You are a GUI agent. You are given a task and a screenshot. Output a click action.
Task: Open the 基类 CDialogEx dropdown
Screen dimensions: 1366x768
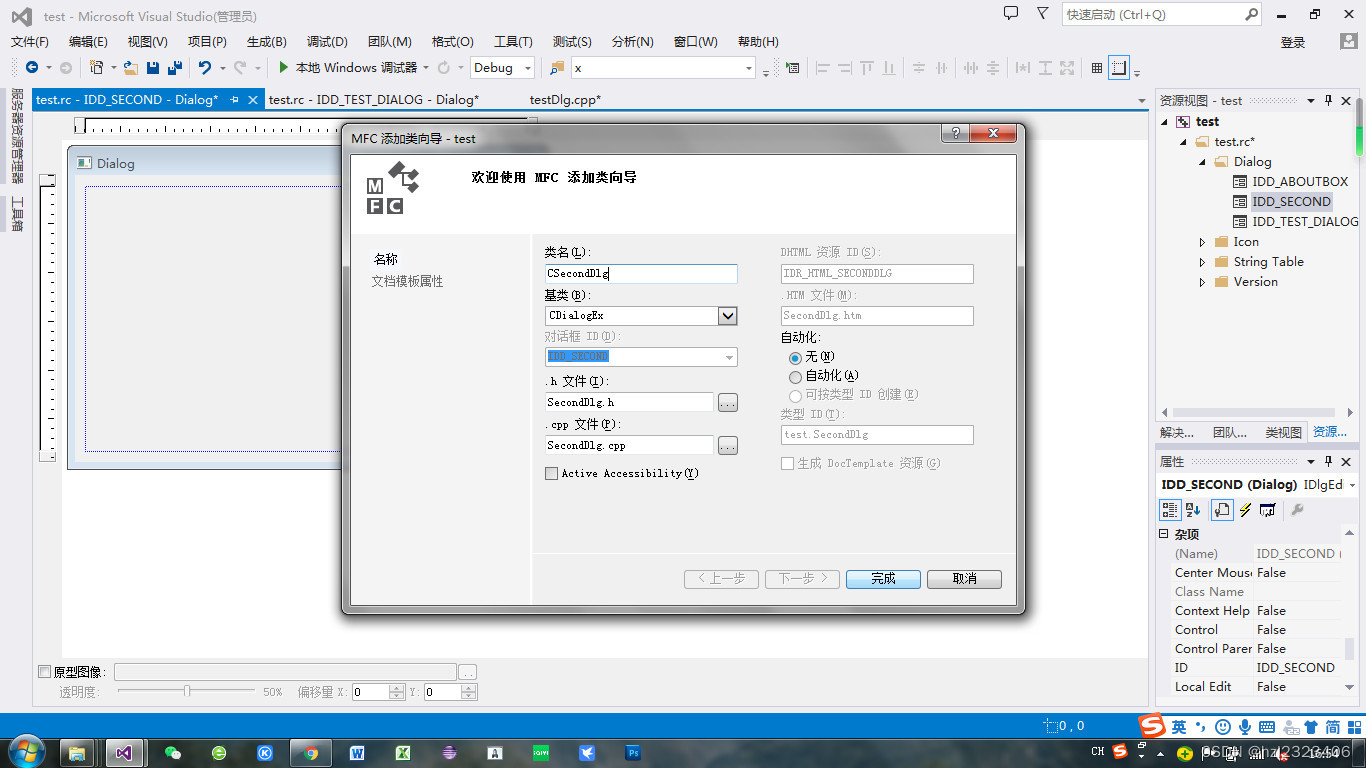[728, 315]
